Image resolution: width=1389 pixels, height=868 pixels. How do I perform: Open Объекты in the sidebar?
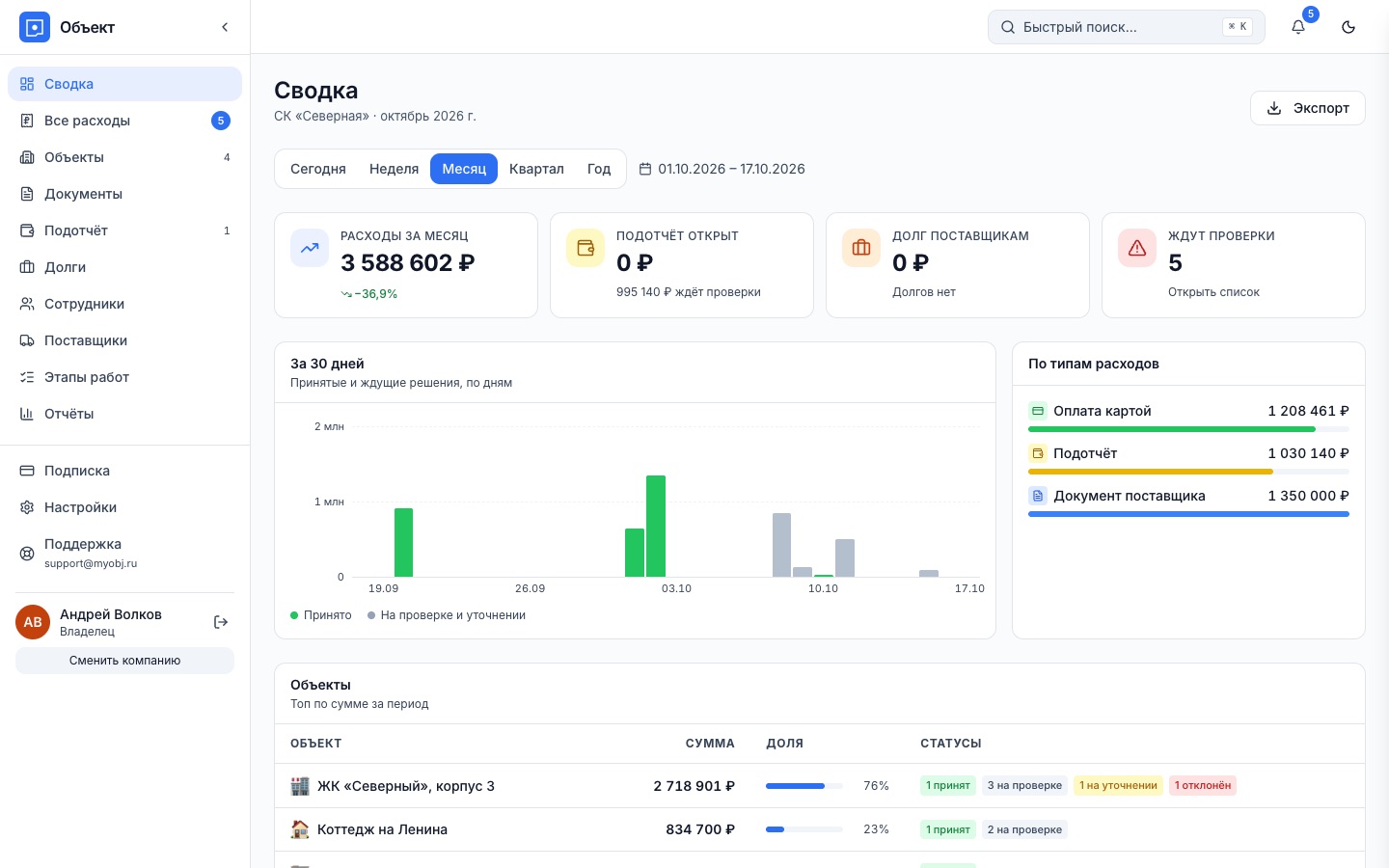pyautogui.click(x=124, y=157)
